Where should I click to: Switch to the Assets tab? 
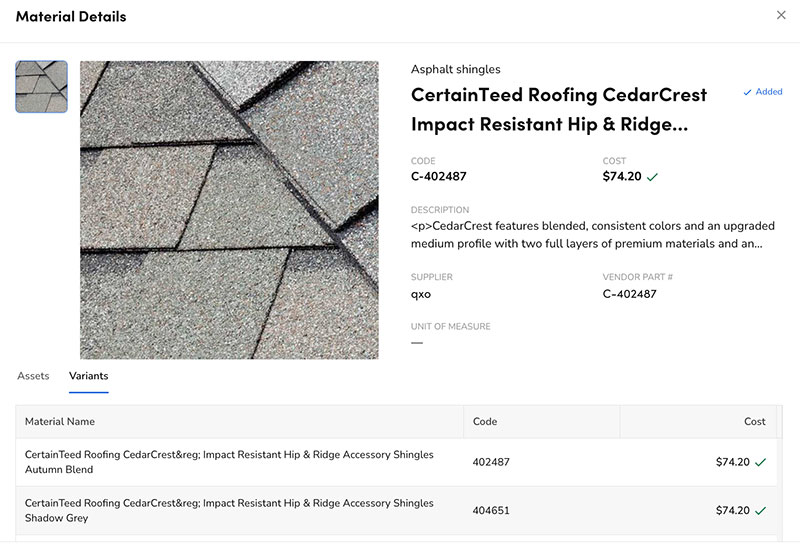[33, 376]
